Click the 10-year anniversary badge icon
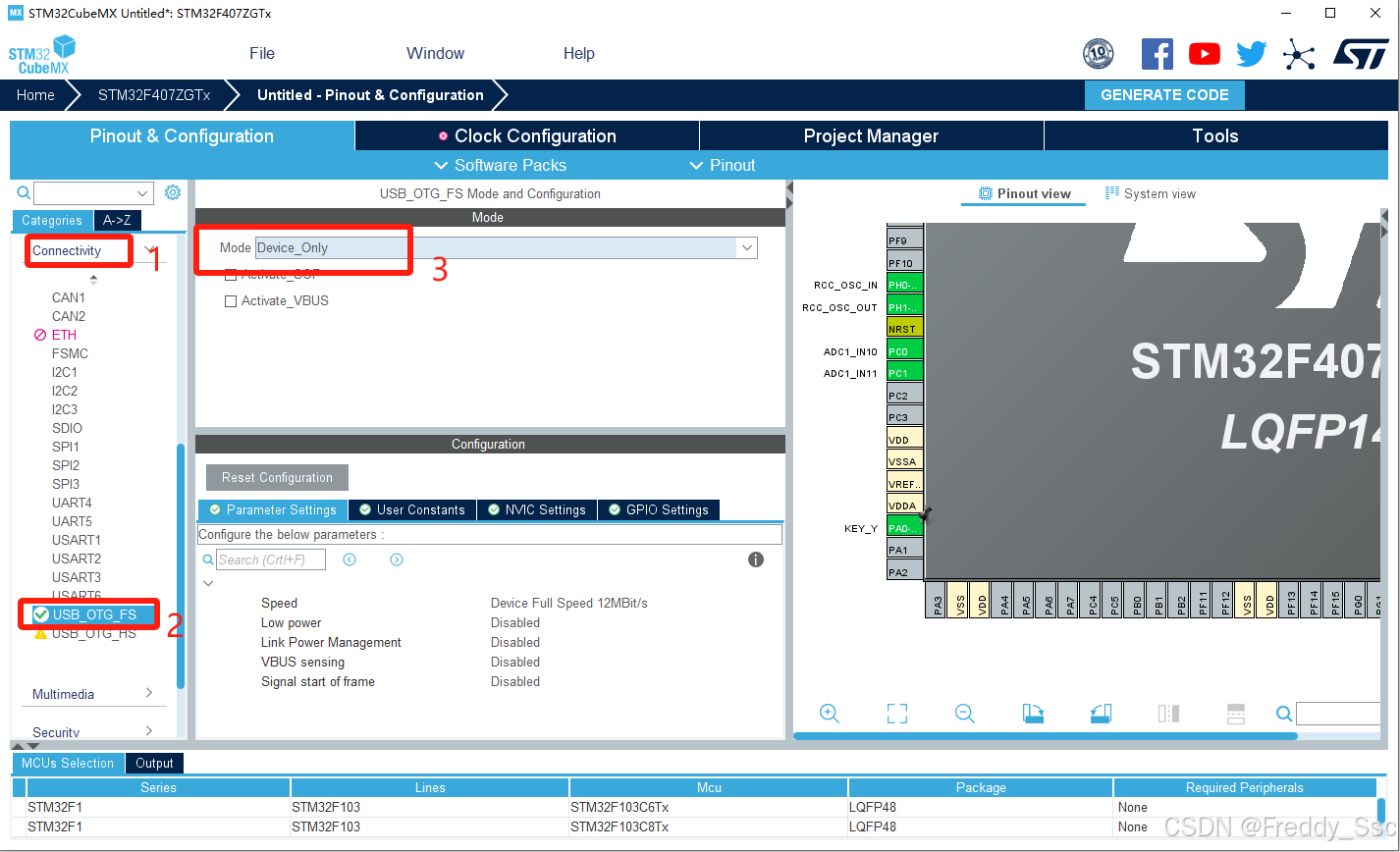The image size is (1400, 852). click(1099, 54)
